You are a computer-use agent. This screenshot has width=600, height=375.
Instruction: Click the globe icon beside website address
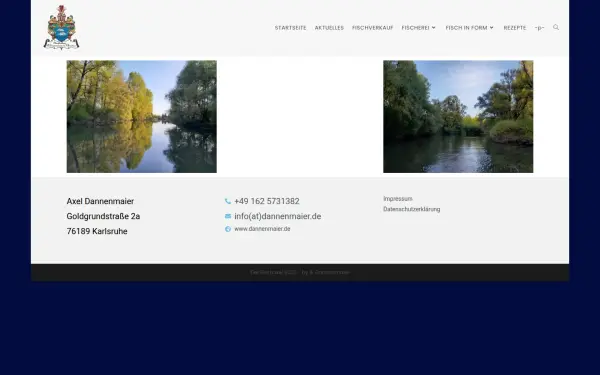coord(228,229)
